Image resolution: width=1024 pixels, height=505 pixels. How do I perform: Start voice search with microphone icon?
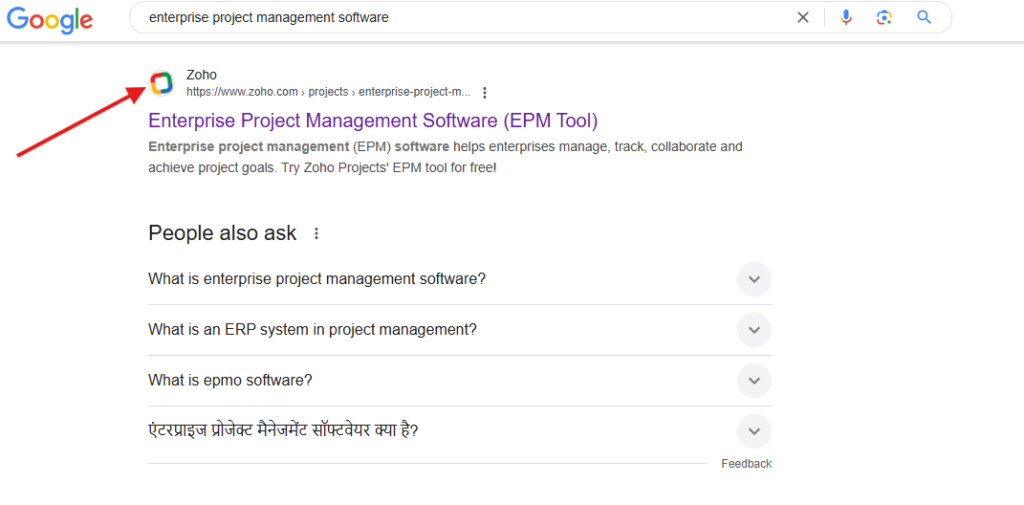[x=846, y=17]
